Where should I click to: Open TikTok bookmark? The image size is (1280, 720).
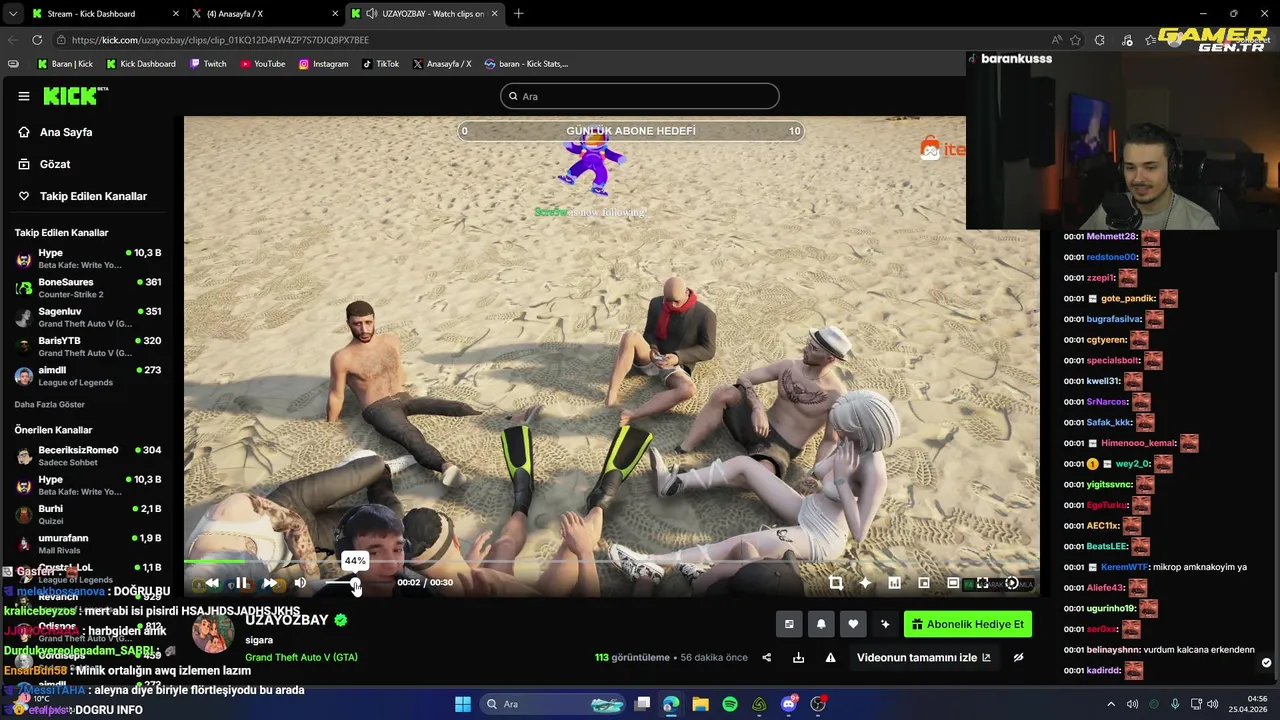point(380,64)
